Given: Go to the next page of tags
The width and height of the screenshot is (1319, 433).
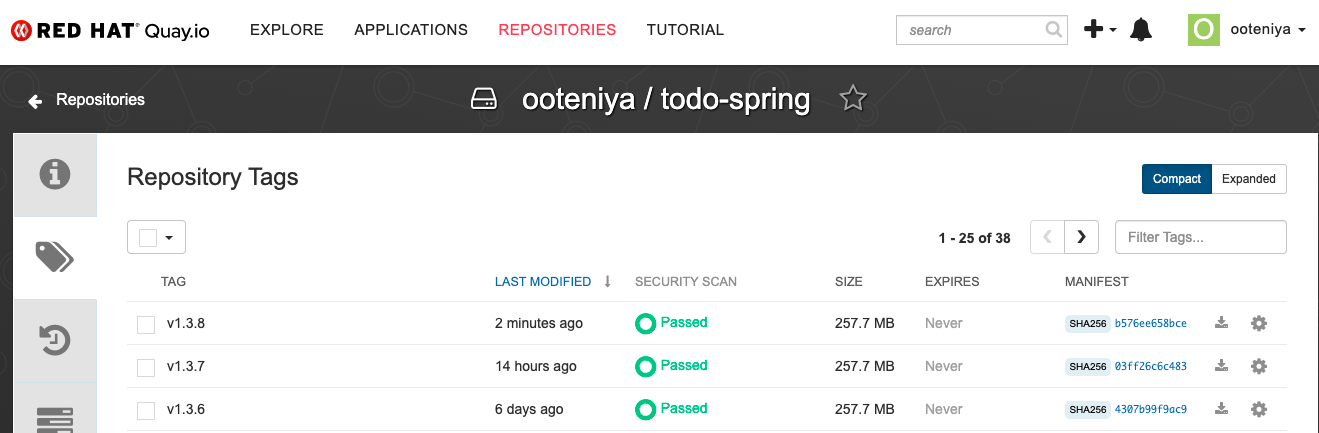Looking at the screenshot, I should point(1082,237).
